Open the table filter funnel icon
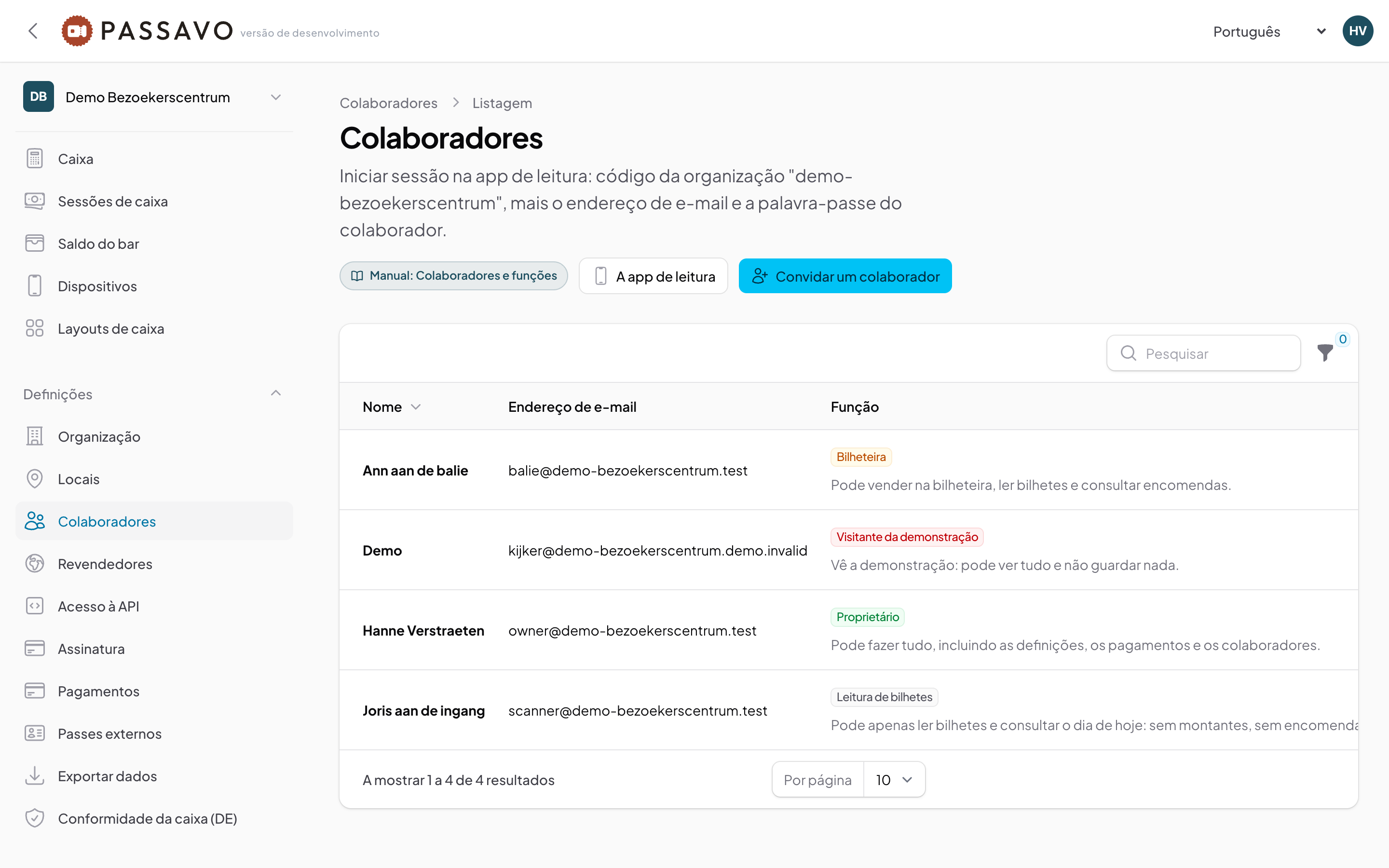 click(x=1325, y=353)
